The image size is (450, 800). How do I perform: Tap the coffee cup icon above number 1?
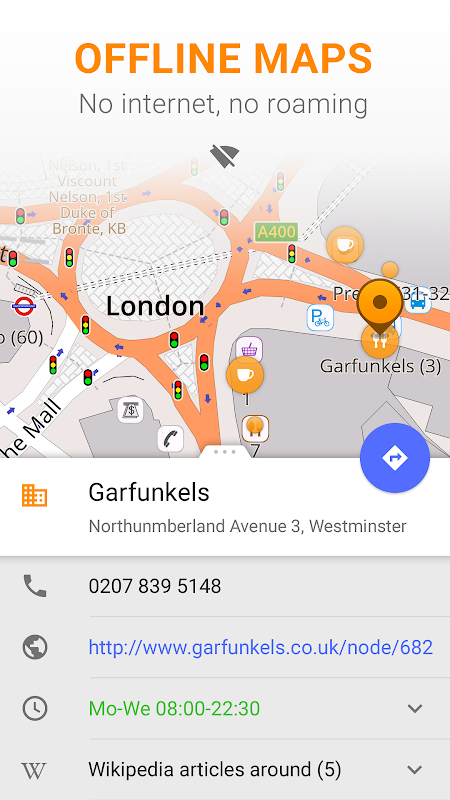click(245, 375)
